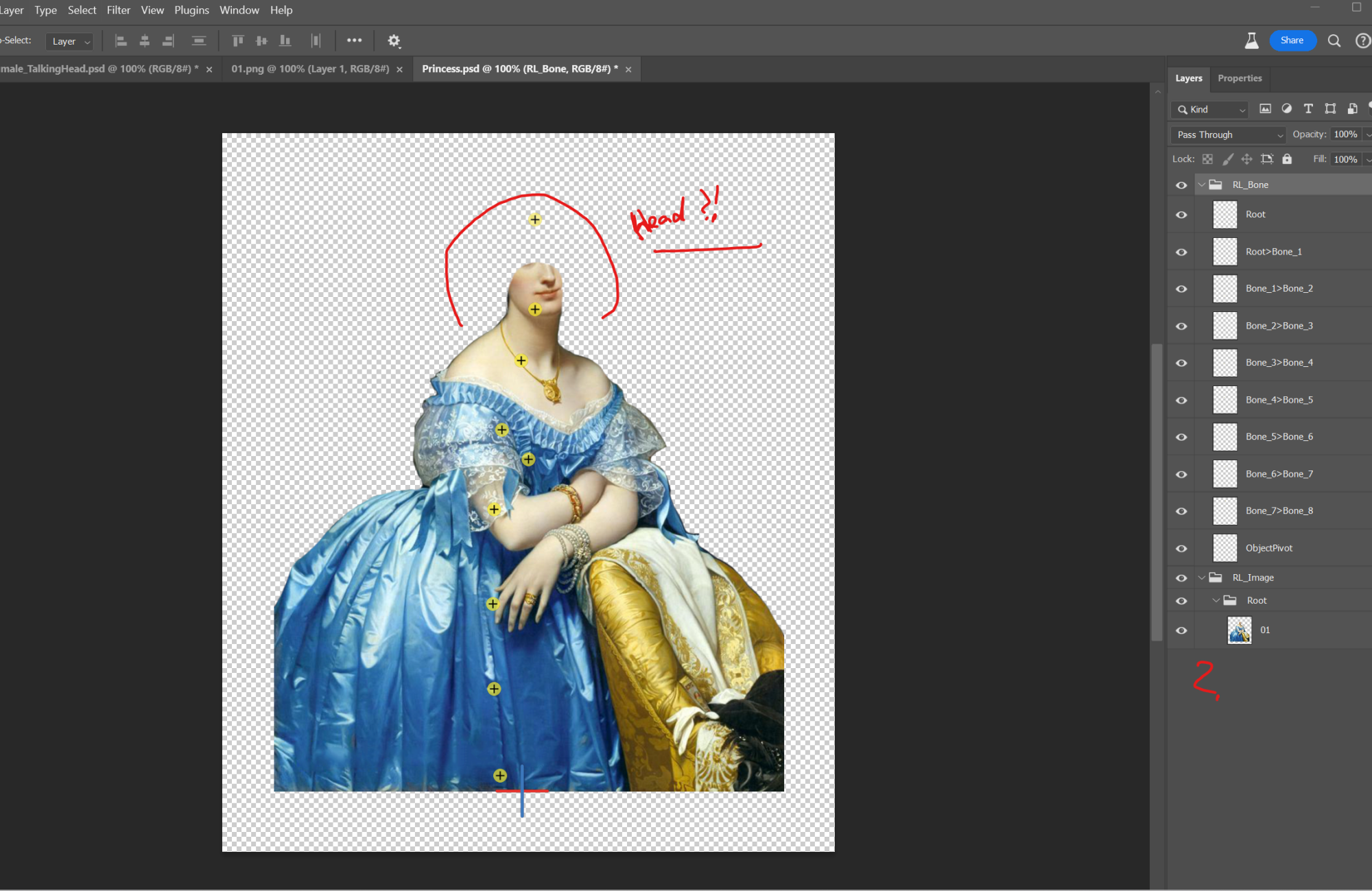This screenshot has height=891, width=1372.
Task: Open the Auto-Select Layer dropdown
Action: click(70, 41)
